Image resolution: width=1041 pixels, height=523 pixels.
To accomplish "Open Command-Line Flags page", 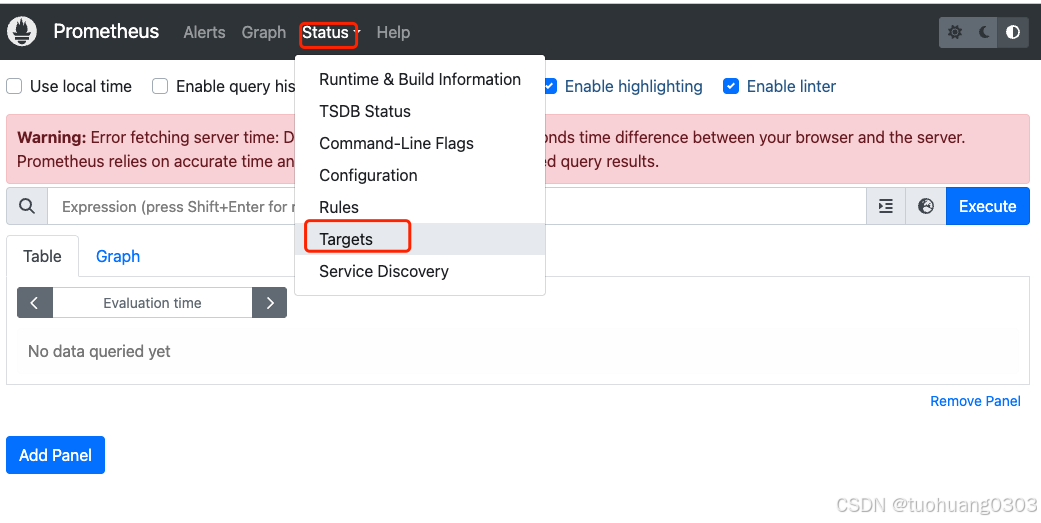I will [420, 143].
